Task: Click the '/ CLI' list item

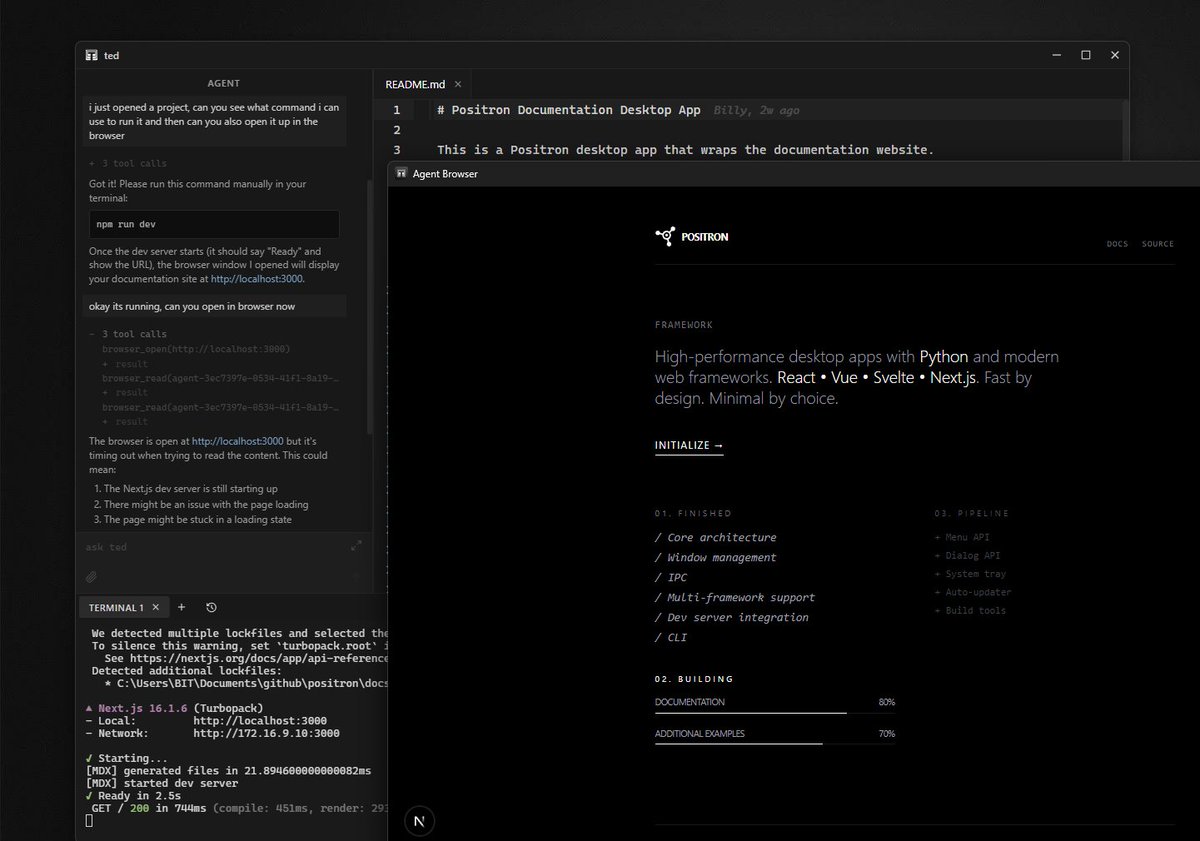Action: tap(671, 637)
